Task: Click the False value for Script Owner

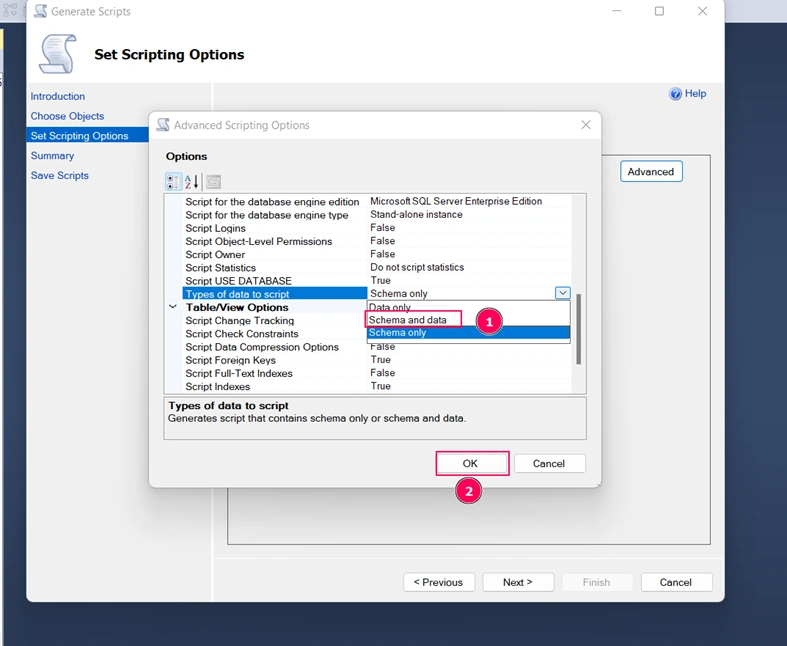Action: [x=382, y=254]
